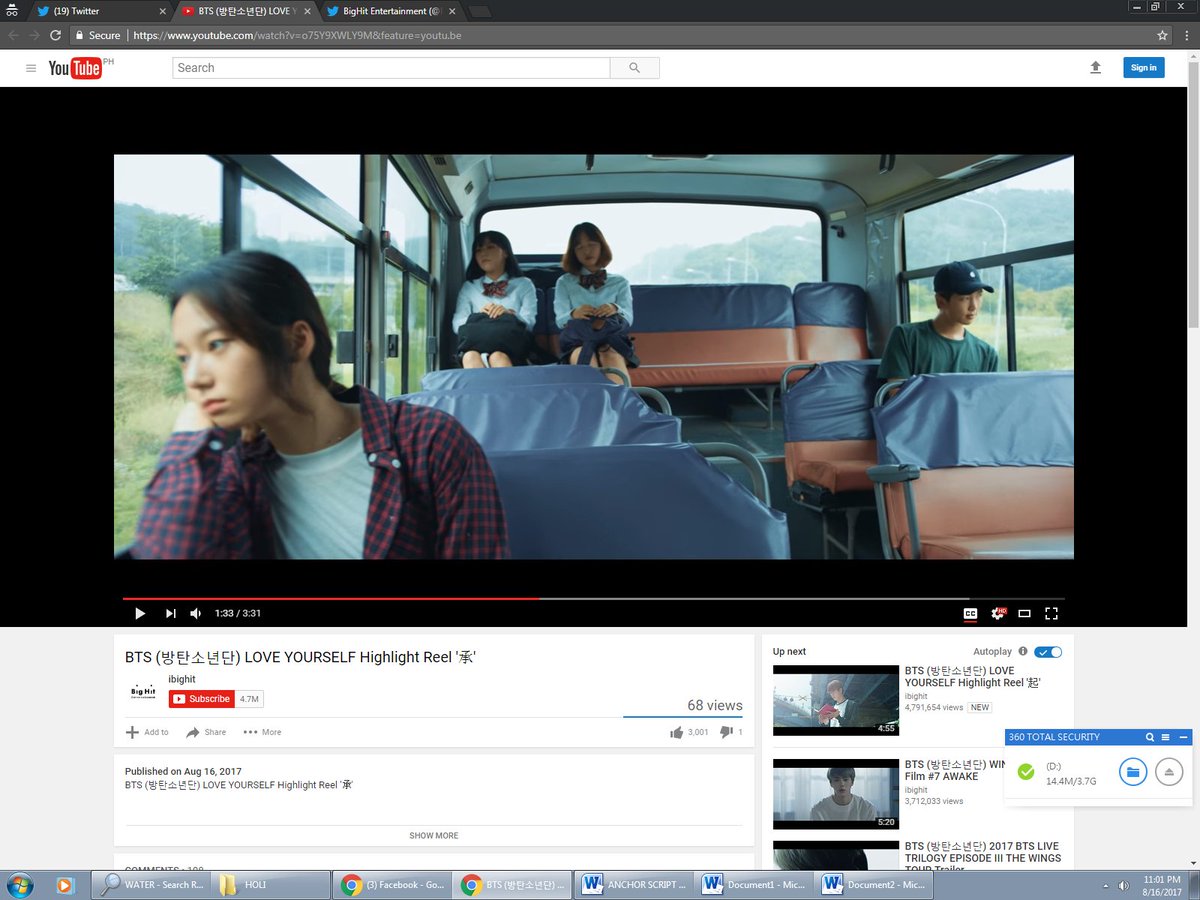Close the Twitter browser tab
The height and width of the screenshot is (900, 1200).
[x=163, y=11]
